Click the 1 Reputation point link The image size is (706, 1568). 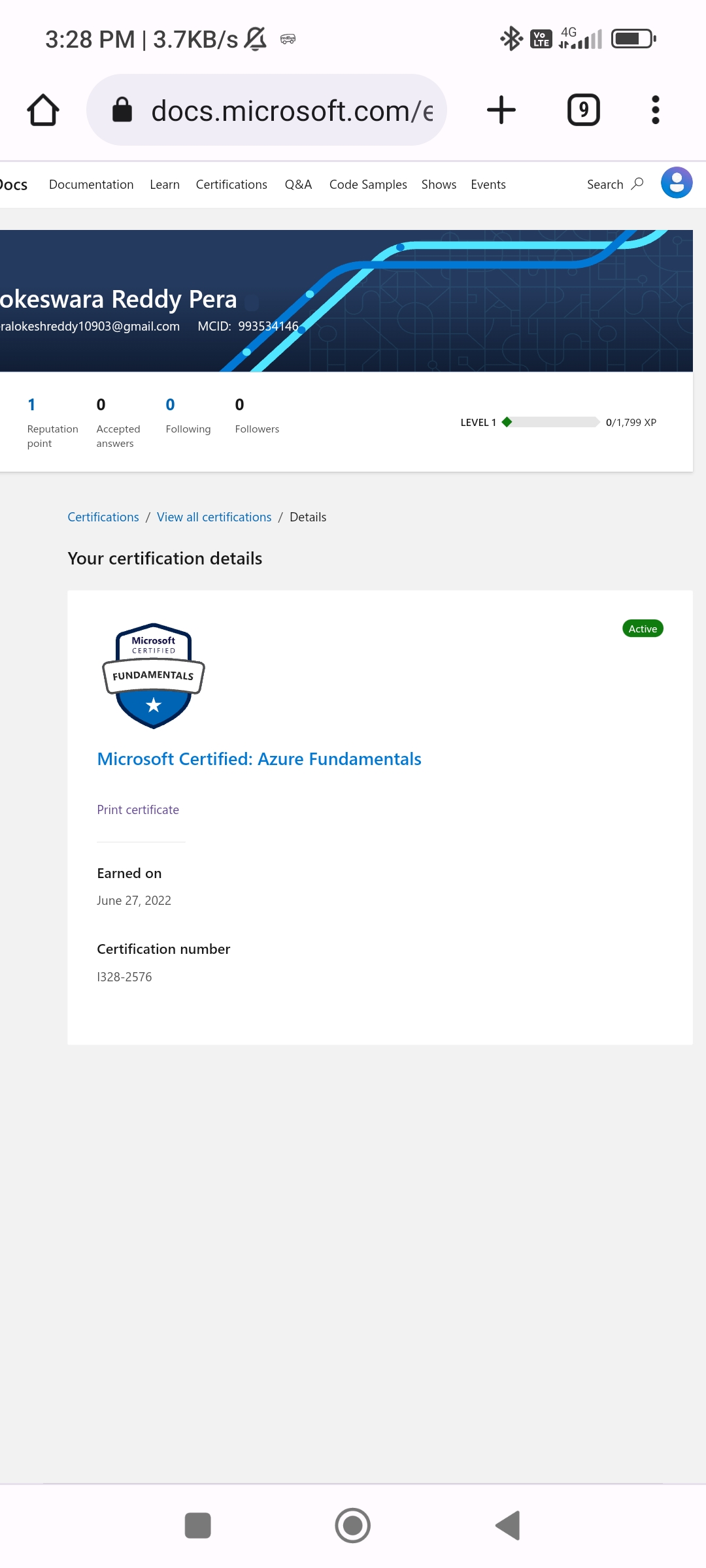tap(52, 423)
